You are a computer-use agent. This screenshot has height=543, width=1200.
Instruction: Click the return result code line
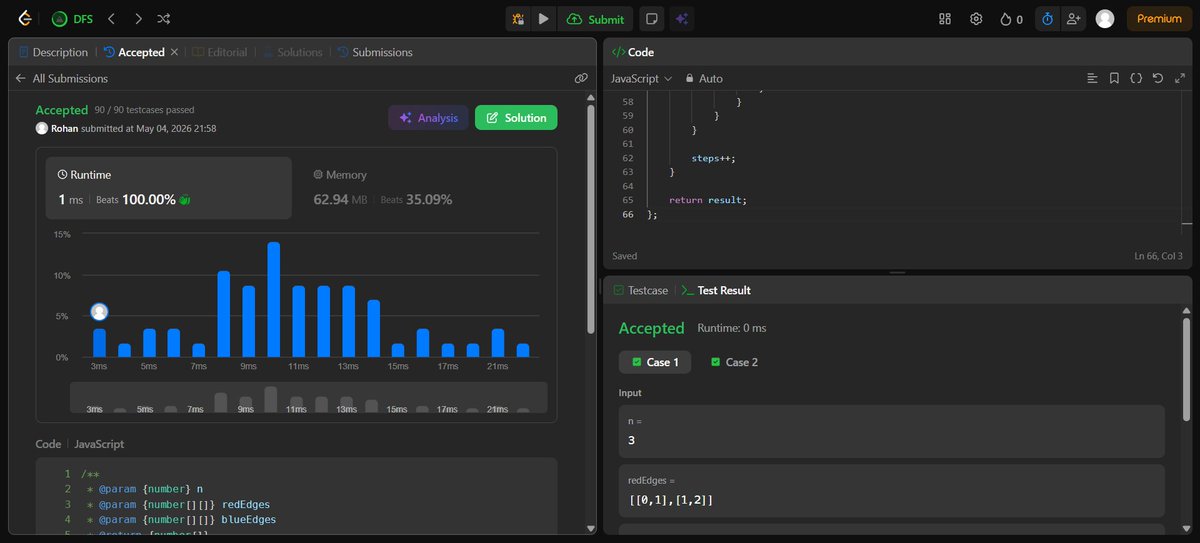pos(708,200)
